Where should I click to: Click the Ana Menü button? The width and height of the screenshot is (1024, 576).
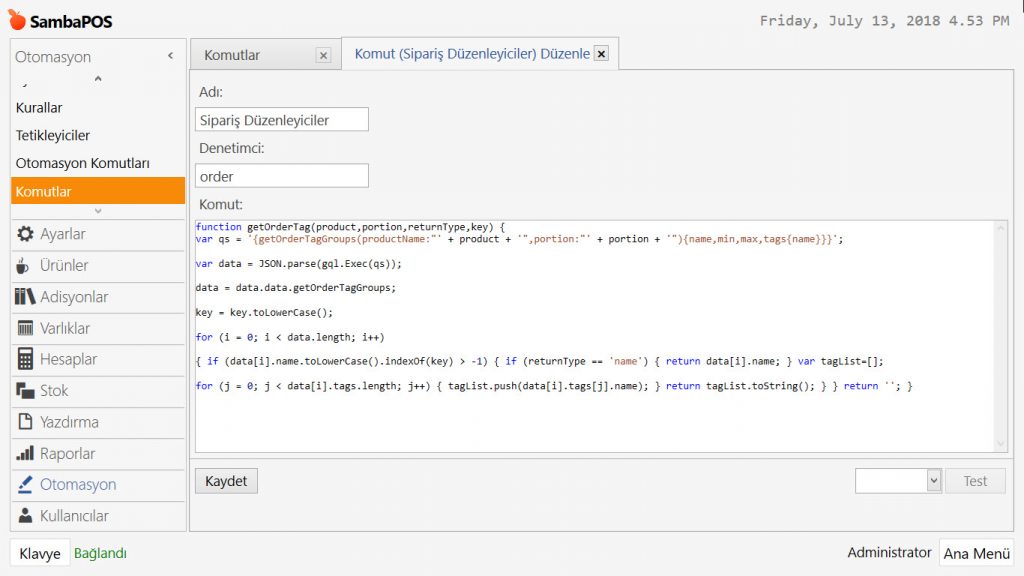(x=975, y=553)
